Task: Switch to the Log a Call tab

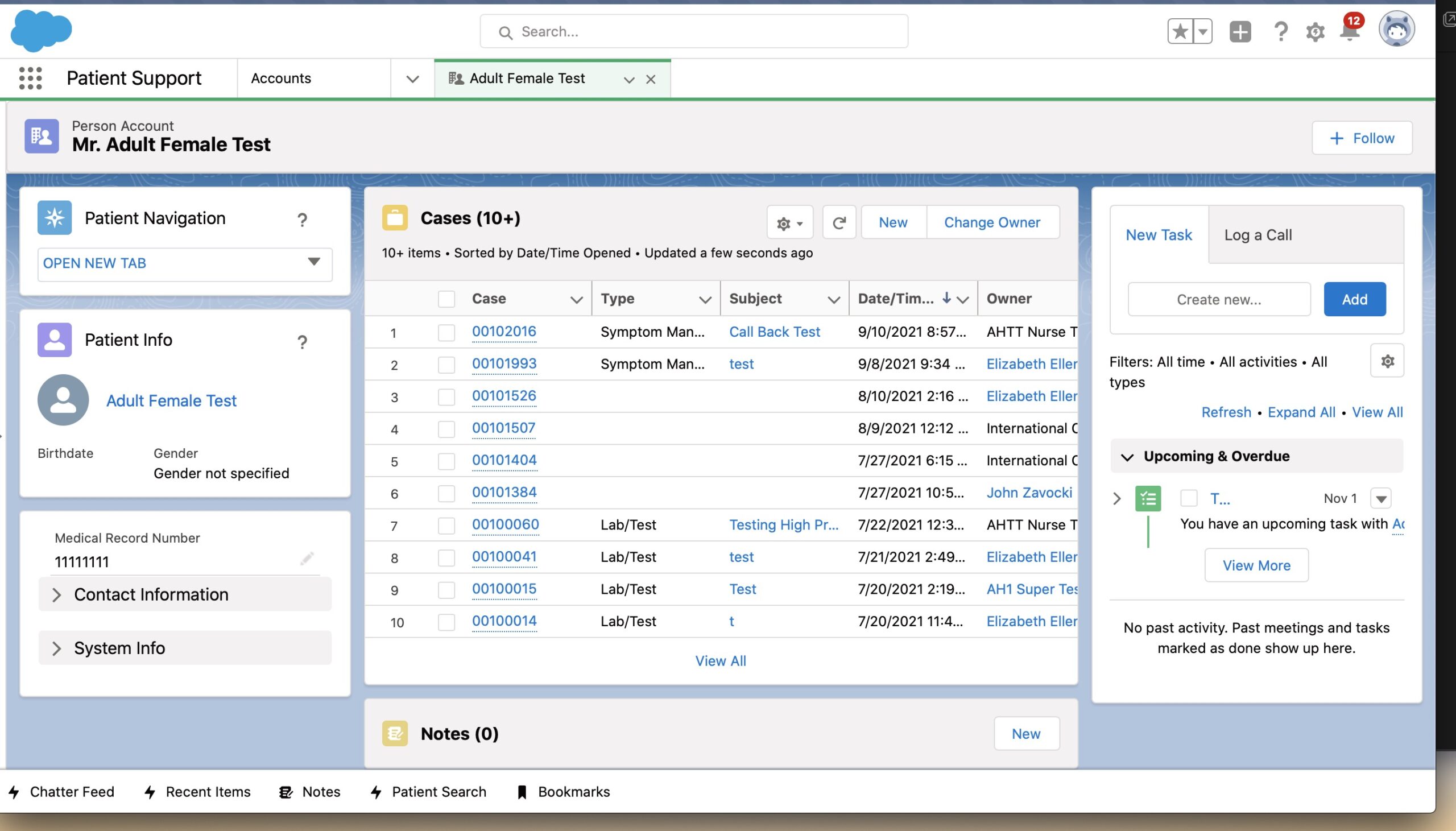Action: [x=1258, y=234]
